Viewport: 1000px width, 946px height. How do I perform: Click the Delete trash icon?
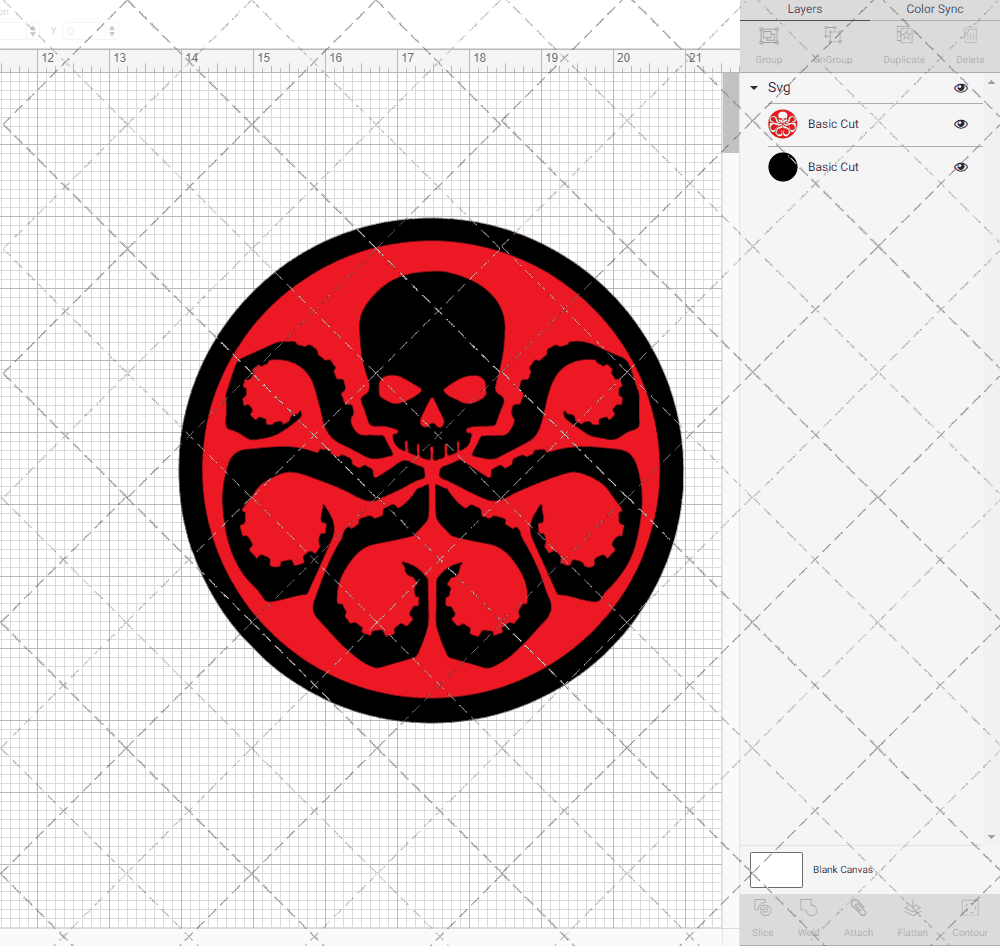[x=970, y=36]
